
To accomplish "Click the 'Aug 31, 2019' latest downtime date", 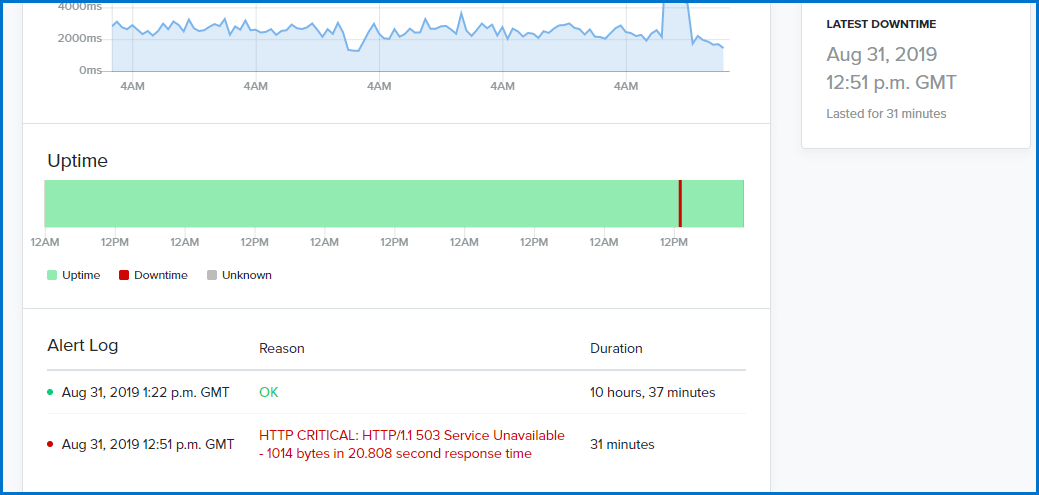I will (881, 54).
